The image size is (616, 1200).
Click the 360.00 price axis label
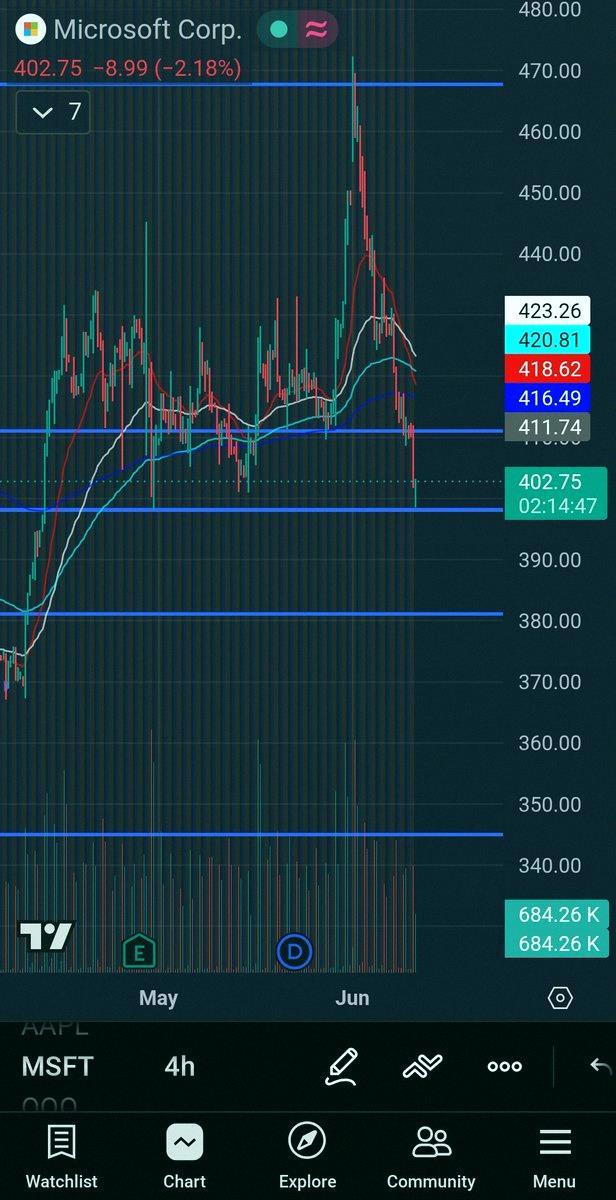(550, 743)
